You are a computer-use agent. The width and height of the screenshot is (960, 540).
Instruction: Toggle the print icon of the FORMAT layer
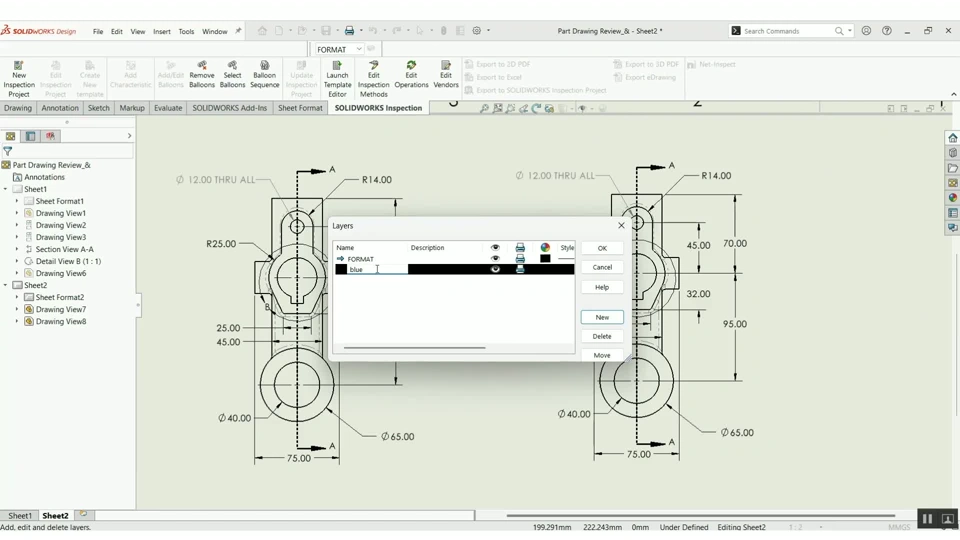coord(520,259)
